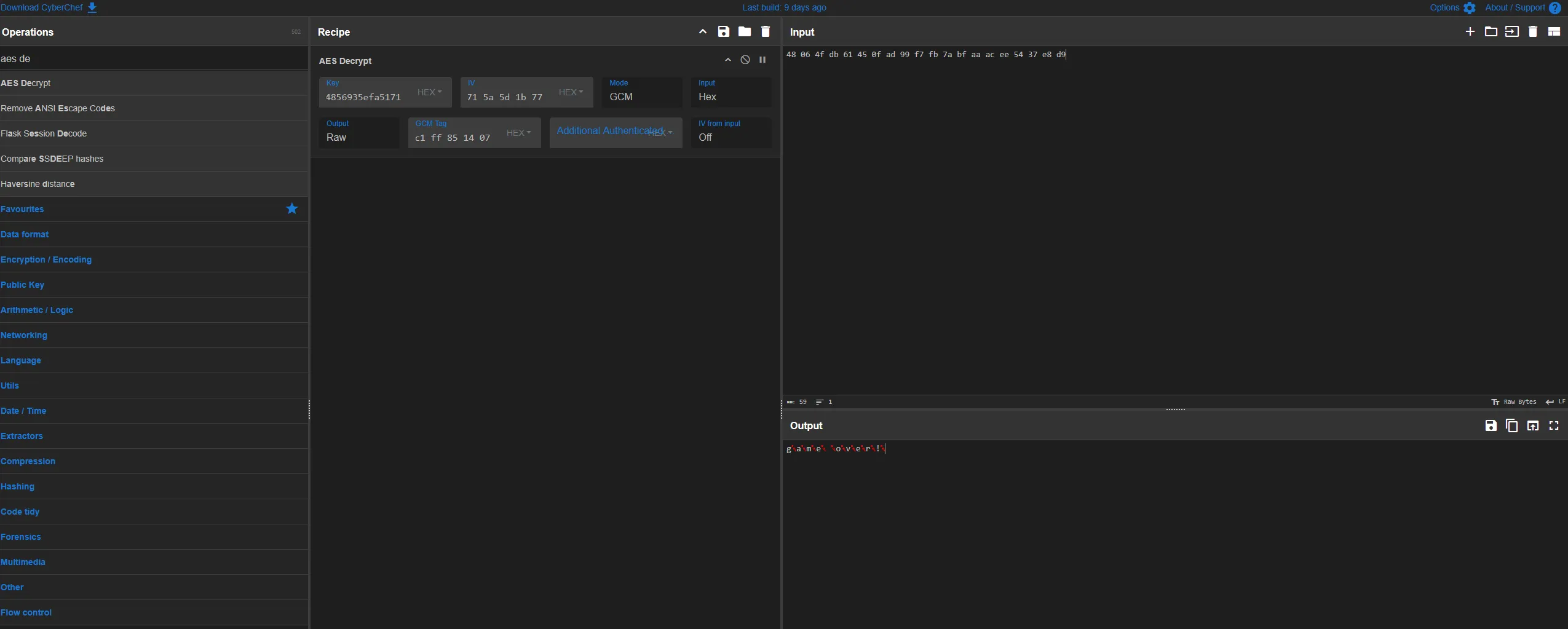1568x629 pixels.
Task: Collapse the Recipe pane chevron
Action: click(703, 31)
